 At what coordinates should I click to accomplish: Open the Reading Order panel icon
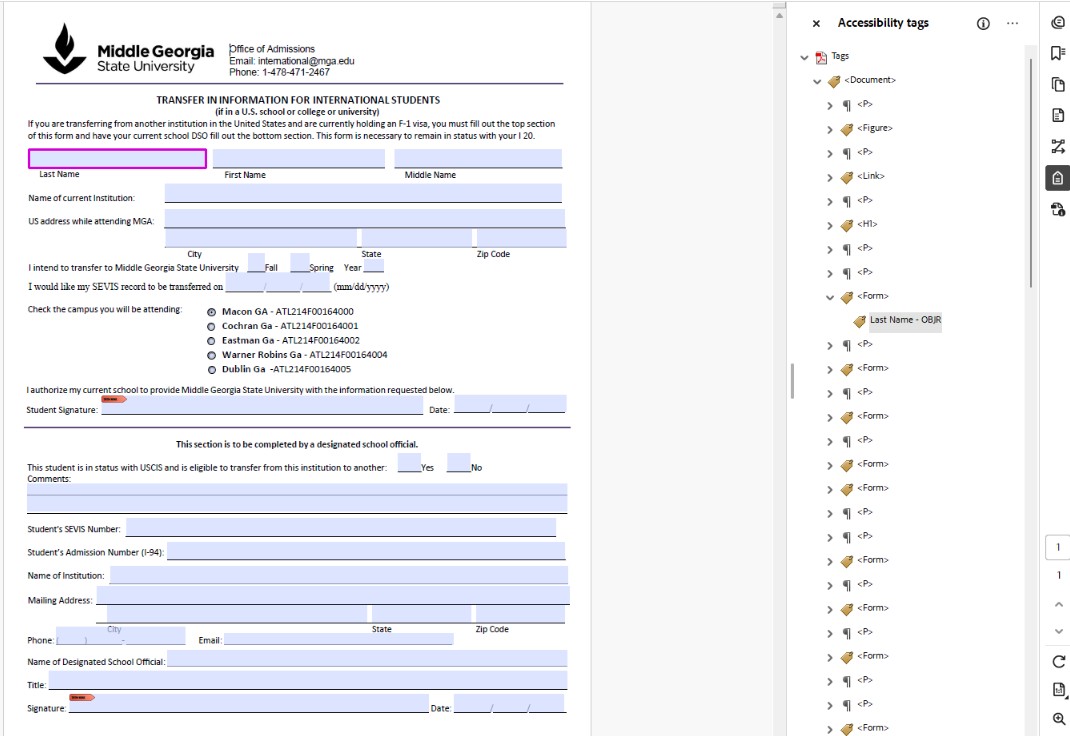(1058, 146)
